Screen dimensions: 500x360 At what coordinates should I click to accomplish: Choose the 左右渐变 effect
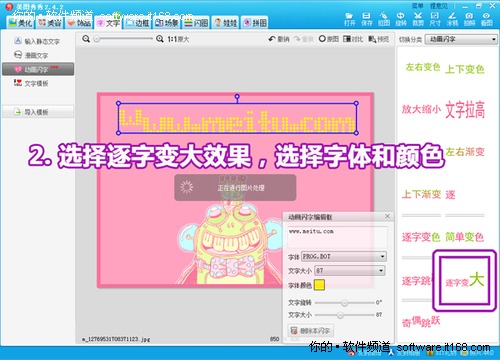[x=465, y=152]
